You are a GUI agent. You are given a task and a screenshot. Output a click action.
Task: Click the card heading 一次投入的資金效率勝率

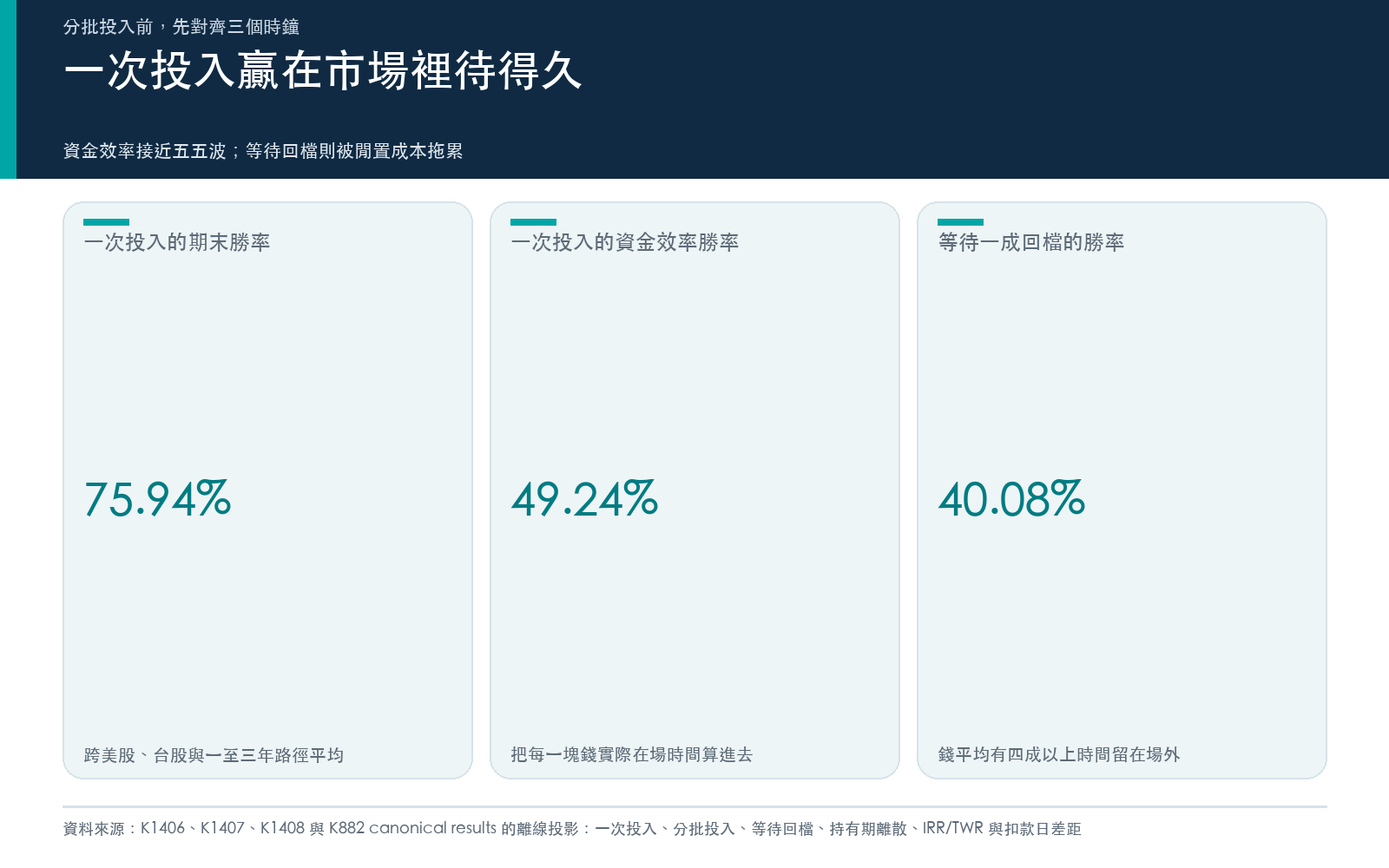tap(625, 242)
